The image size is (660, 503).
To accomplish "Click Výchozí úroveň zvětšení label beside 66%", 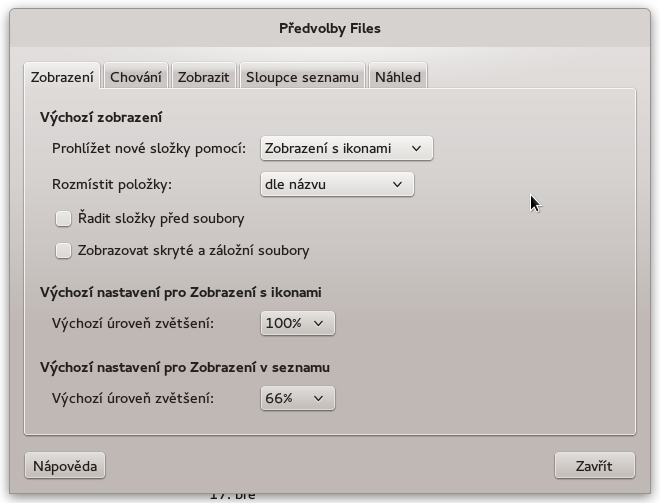I will [x=133, y=398].
